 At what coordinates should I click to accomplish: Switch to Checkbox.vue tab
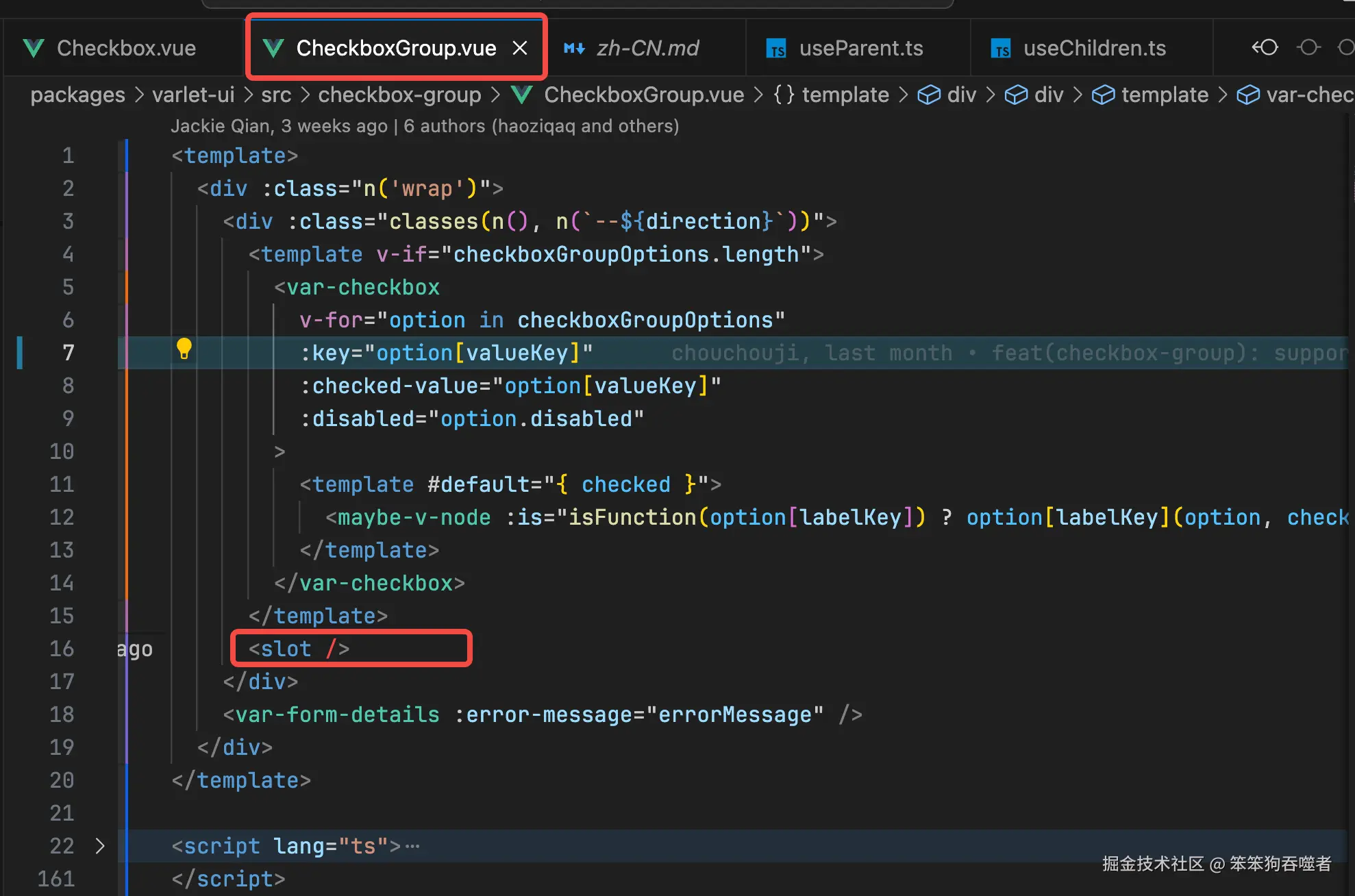tap(126, 48)
